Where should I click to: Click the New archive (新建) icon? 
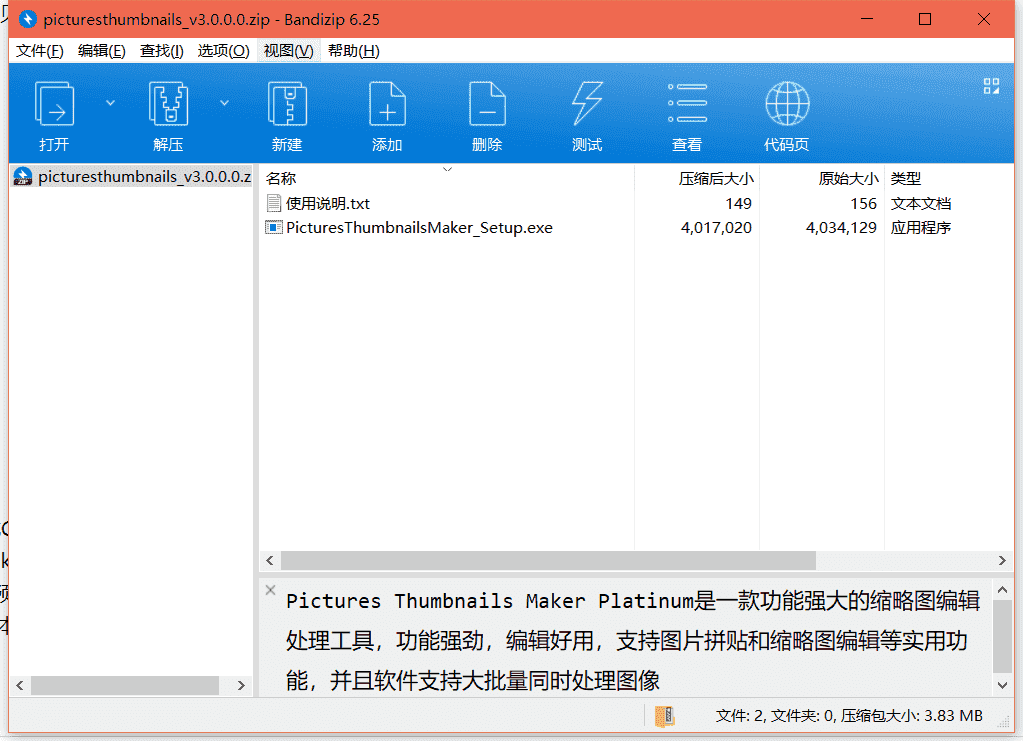click(x=287, y=104)
